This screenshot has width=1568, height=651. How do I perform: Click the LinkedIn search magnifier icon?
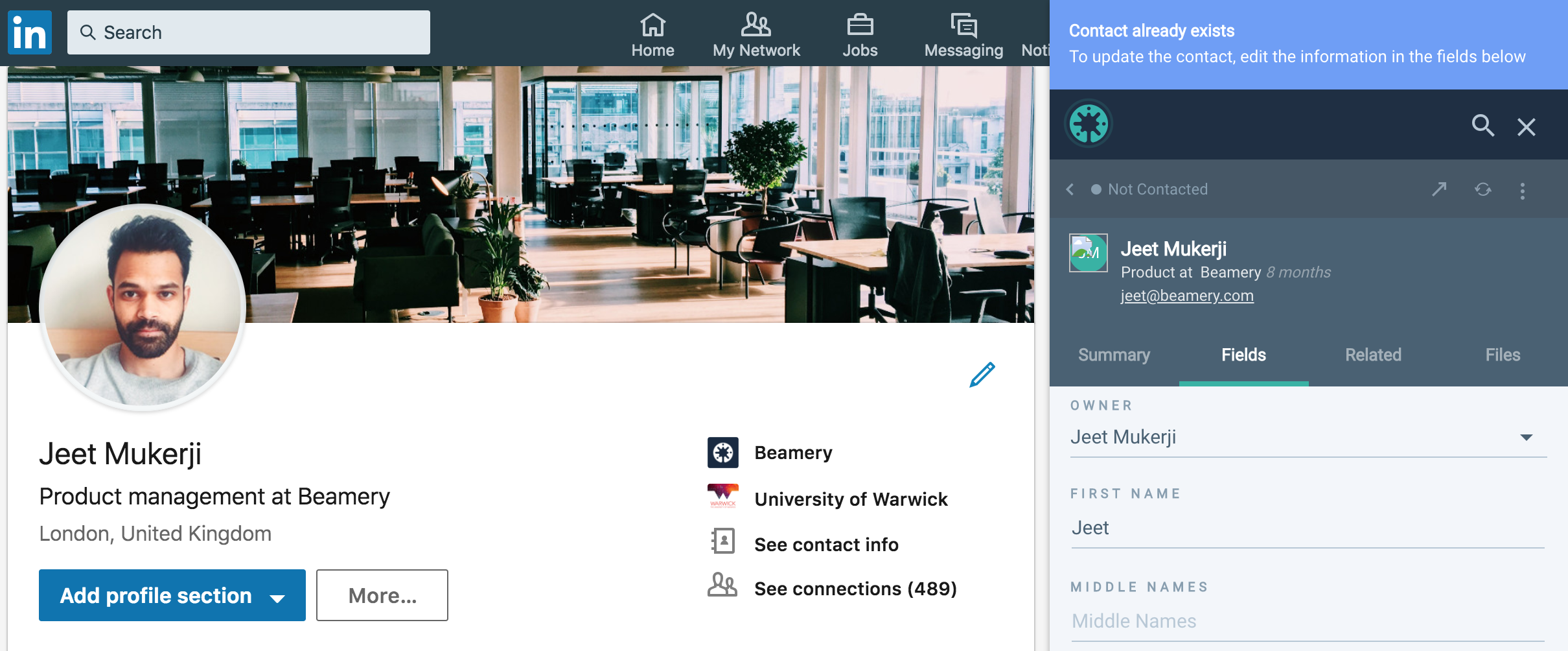coord(88,32)
